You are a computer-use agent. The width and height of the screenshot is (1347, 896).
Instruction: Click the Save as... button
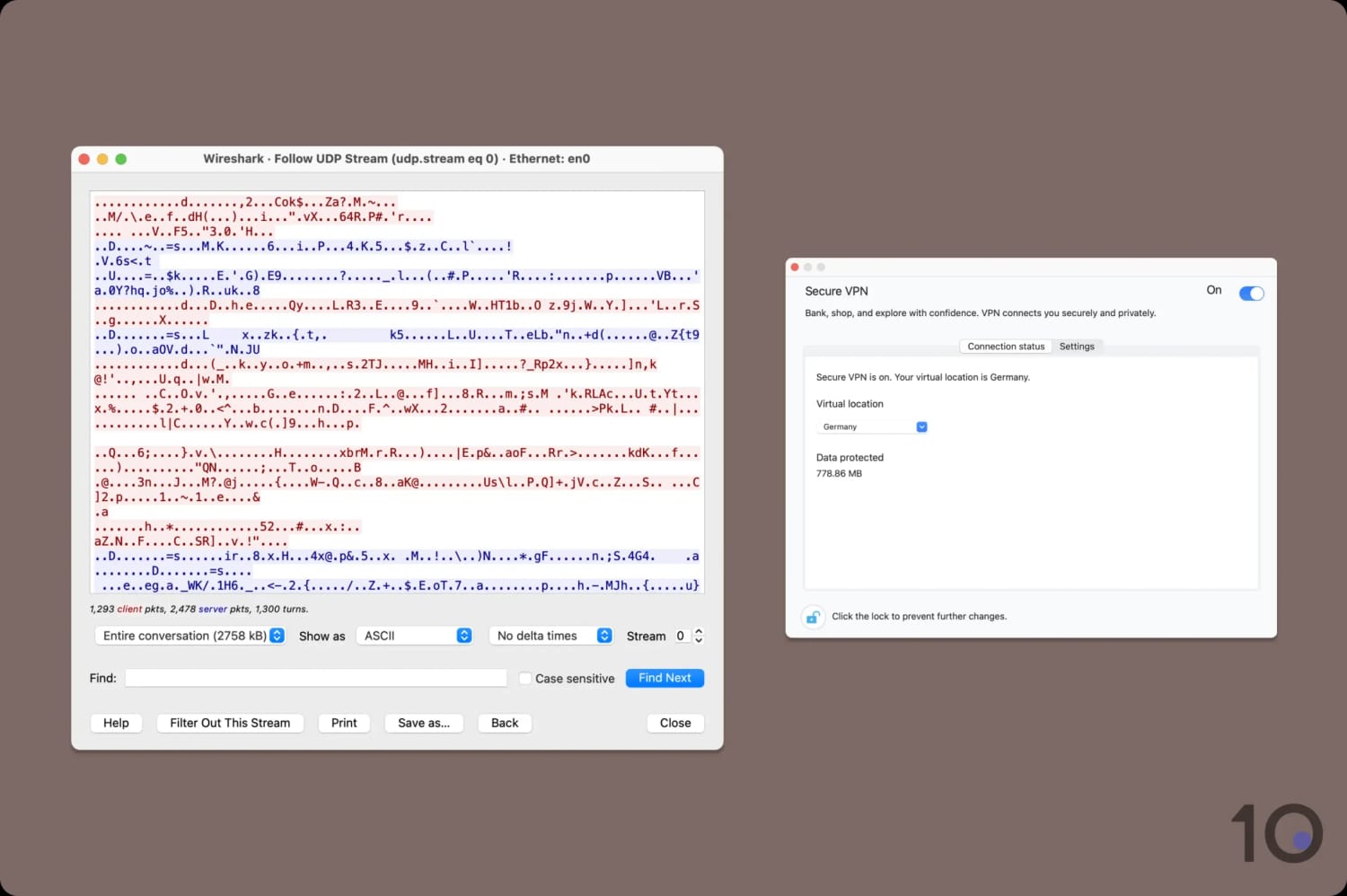tap(424, 723)
